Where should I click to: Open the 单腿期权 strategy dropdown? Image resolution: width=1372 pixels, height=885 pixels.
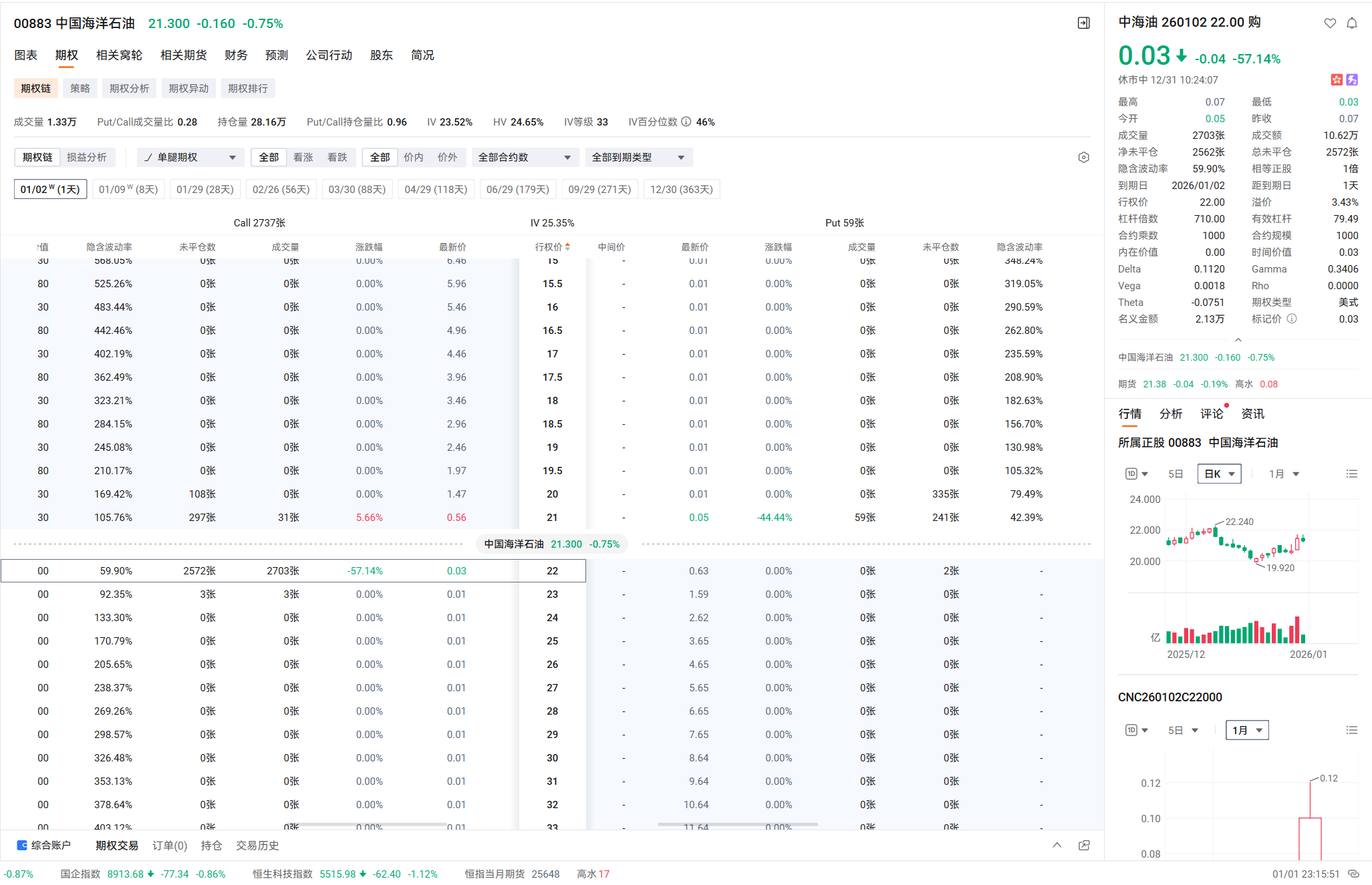pyautogui.click(x=190, y=158)
